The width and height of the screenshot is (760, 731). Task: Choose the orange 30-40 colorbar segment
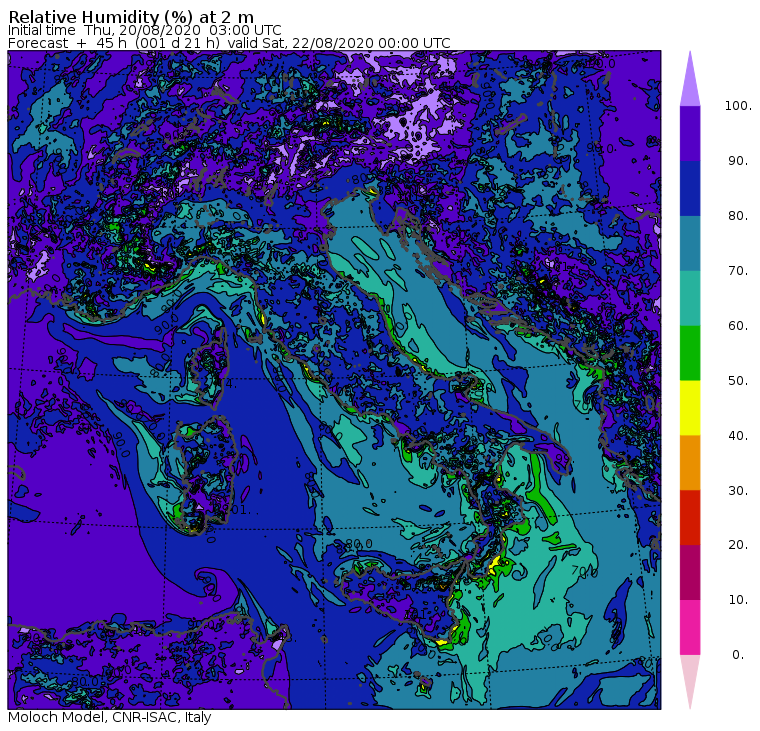click(x=690, y=463)
